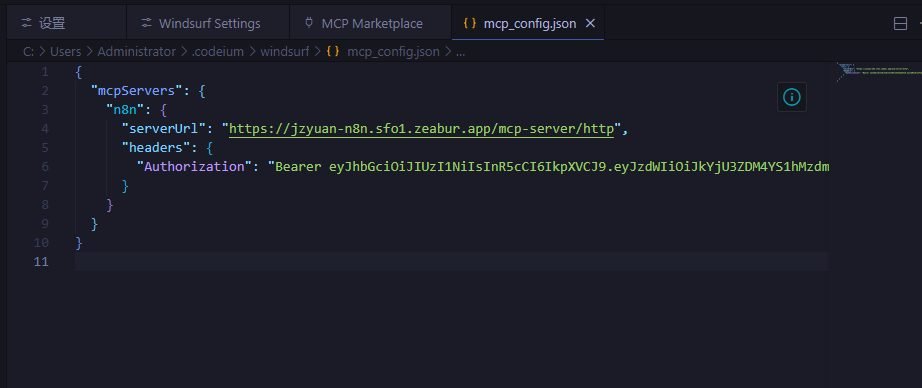Select the windsurf breadcrumb folder
Viewport: 922px width, 388px height.
coord(285,52)
